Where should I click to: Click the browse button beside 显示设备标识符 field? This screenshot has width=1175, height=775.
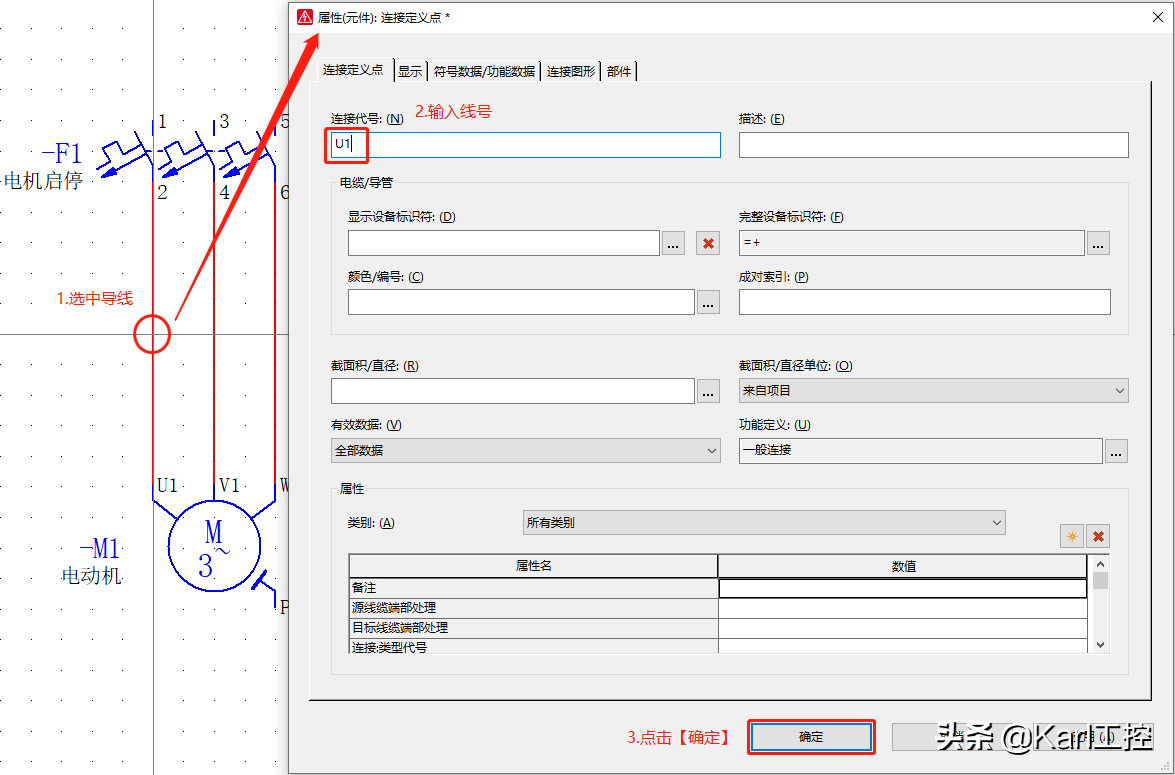click(x=672, y=243)
